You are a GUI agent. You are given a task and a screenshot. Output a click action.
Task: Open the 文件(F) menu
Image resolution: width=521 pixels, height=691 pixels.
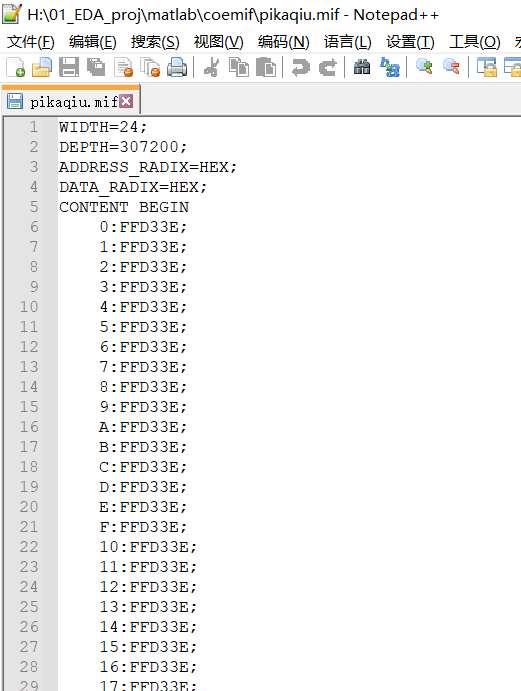(x=31, y=42)
